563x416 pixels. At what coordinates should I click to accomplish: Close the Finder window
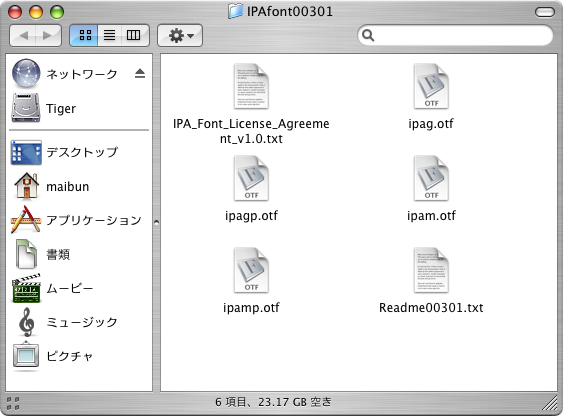tap(15, 12)
